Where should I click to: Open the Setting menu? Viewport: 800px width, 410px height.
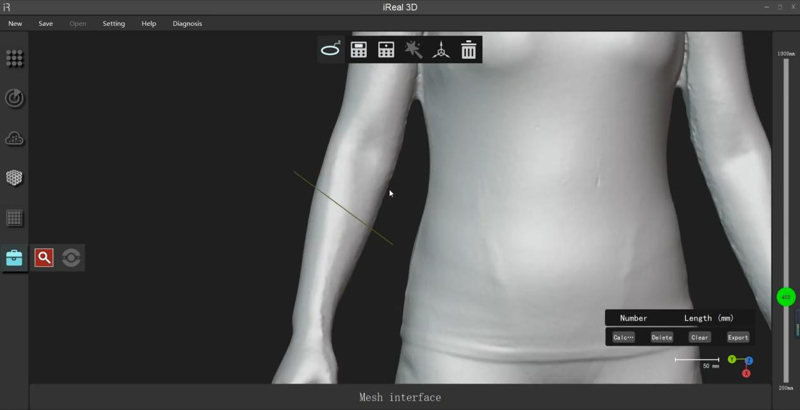point(114,23)
